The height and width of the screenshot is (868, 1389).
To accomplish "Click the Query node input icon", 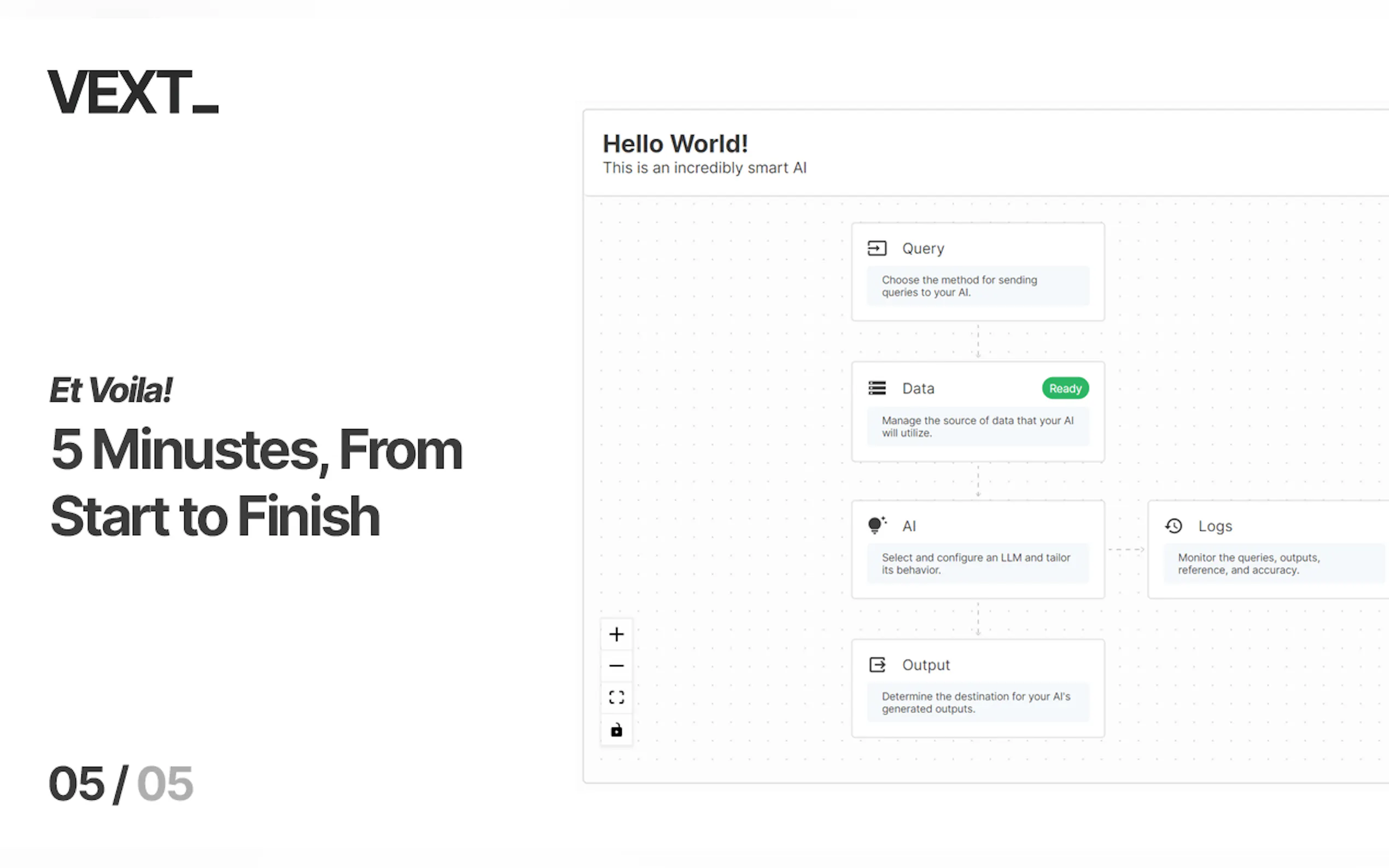I will pos(877,248).
